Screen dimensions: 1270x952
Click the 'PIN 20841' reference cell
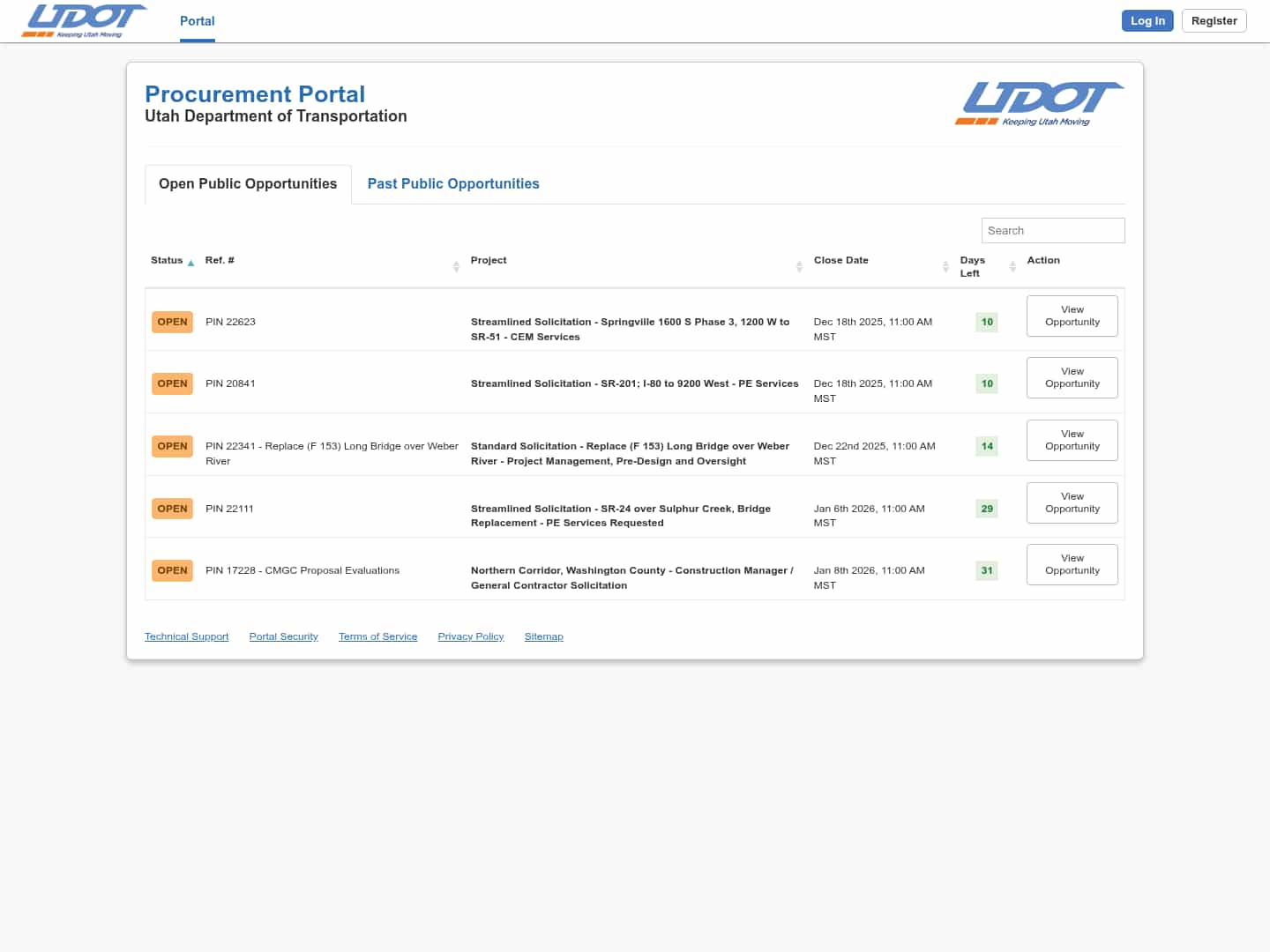pos(230,383)
